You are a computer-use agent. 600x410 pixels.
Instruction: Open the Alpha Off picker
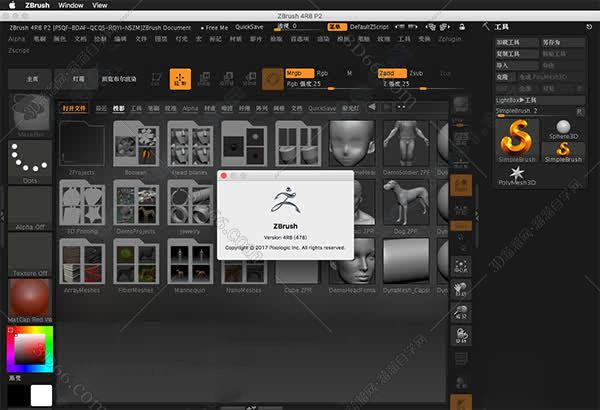point(30,208)
